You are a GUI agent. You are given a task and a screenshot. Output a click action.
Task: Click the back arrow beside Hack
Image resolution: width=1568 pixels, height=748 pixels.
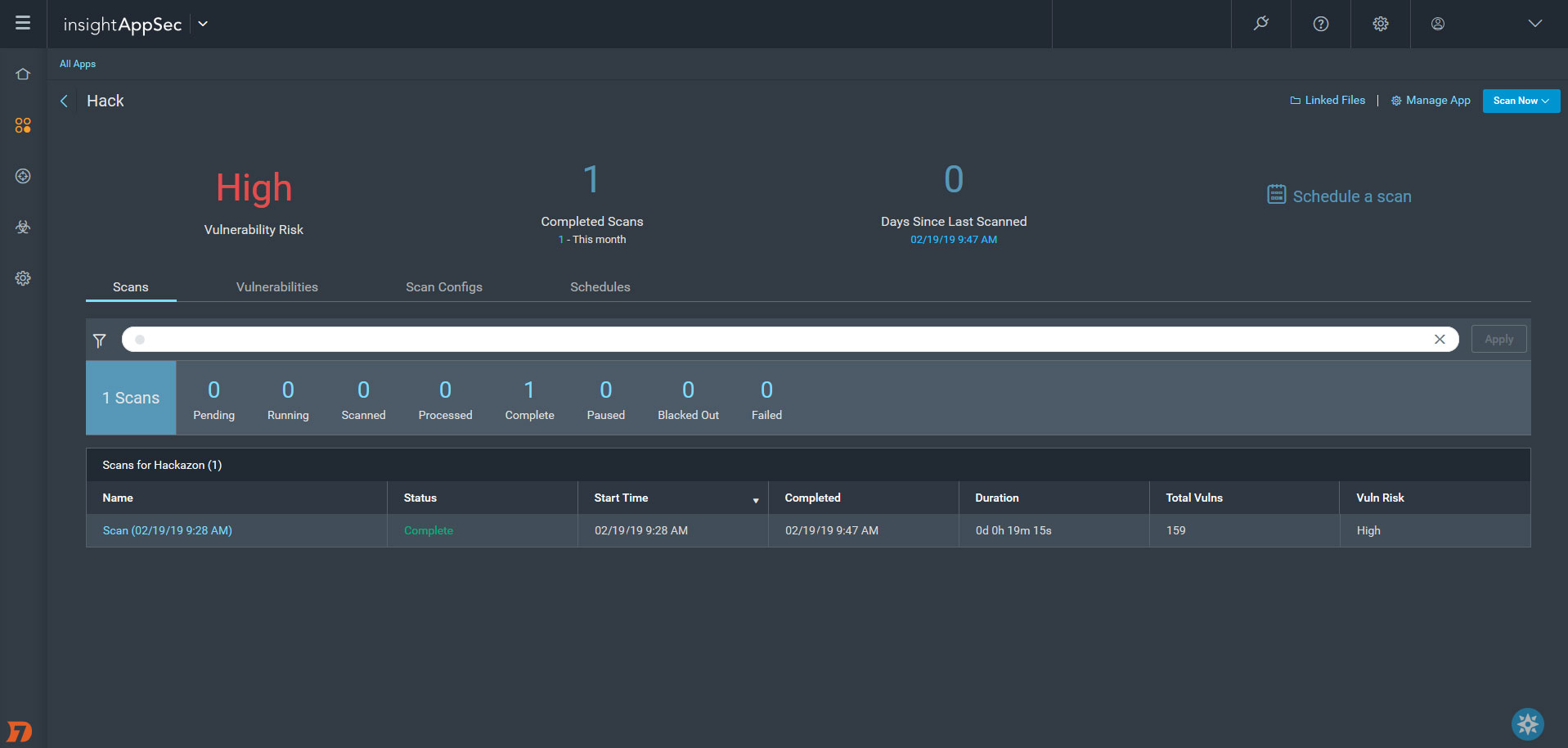pos(64,101)
